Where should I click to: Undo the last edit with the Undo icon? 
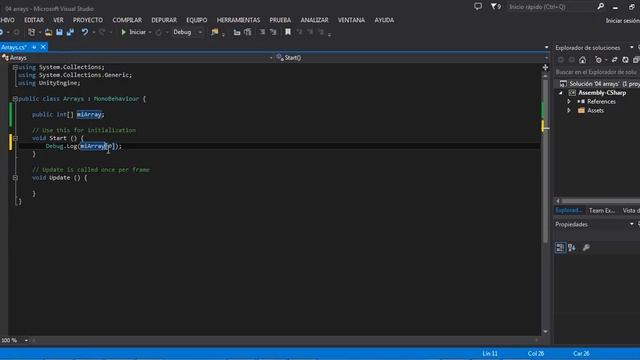84,32
